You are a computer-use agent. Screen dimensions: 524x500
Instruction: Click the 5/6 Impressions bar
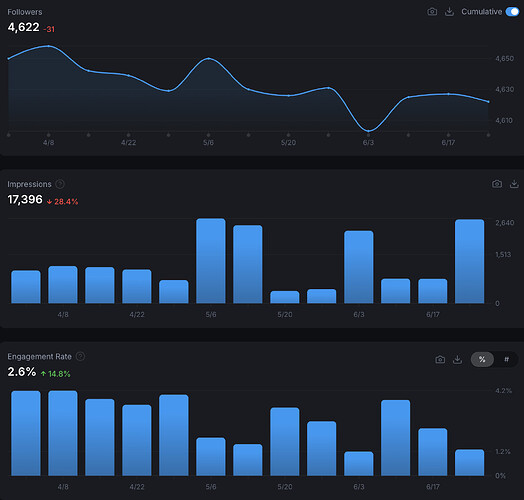tap(211, 261)
